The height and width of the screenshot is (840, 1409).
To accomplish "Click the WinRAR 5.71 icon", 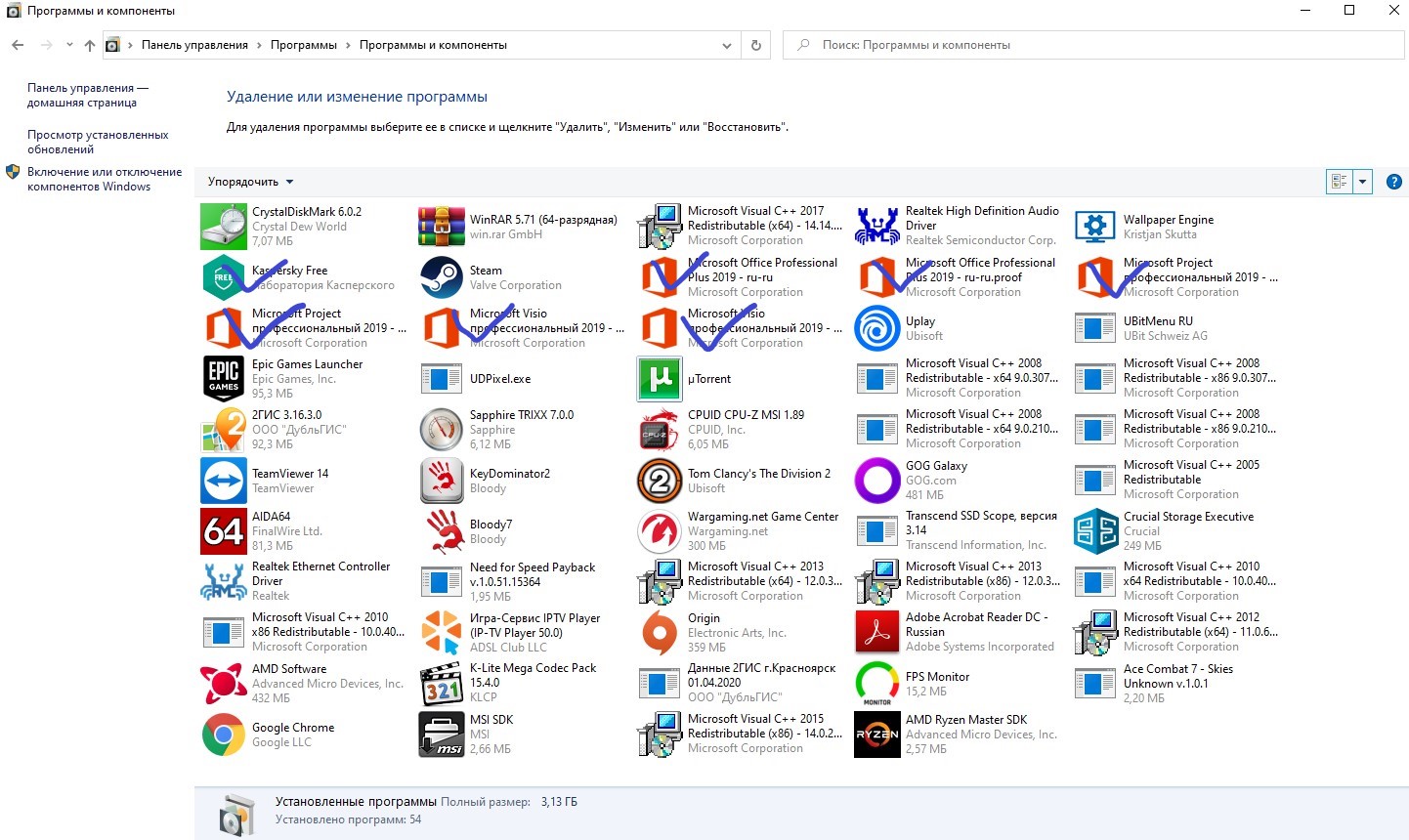I will click(442, 227).
